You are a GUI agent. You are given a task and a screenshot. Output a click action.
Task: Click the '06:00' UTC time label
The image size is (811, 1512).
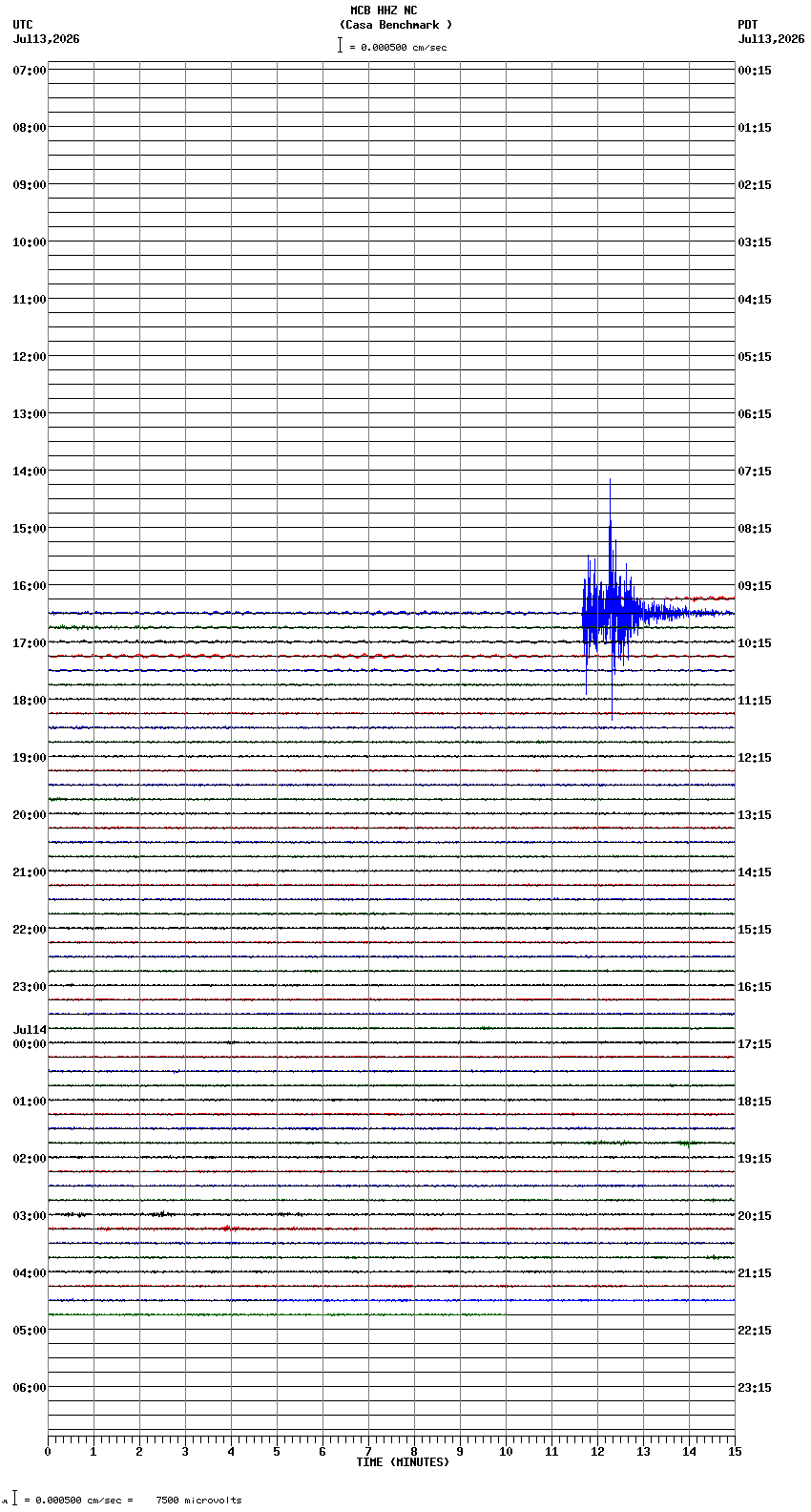30,1388
